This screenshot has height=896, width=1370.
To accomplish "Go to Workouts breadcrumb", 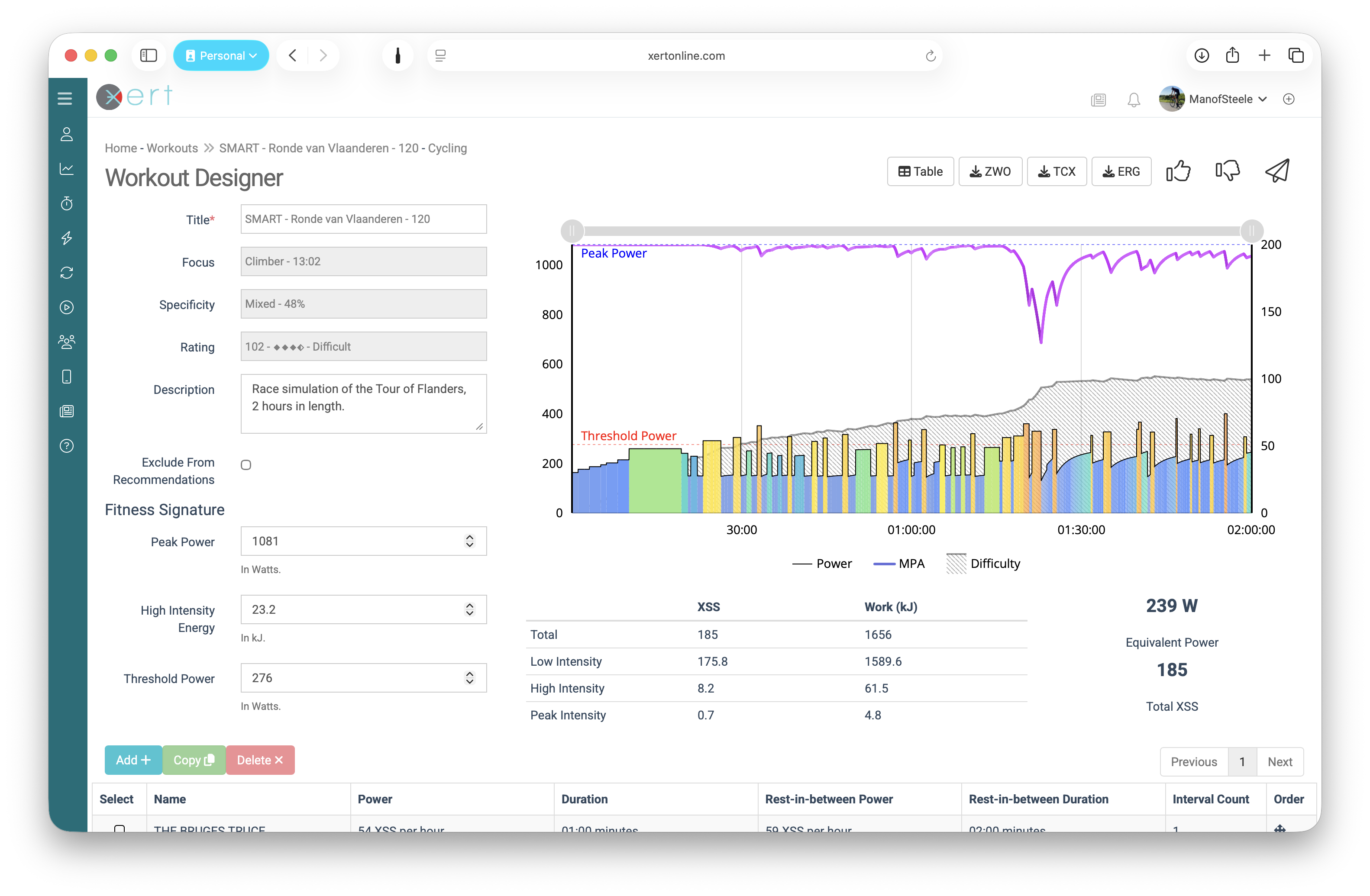I will 172,148.
